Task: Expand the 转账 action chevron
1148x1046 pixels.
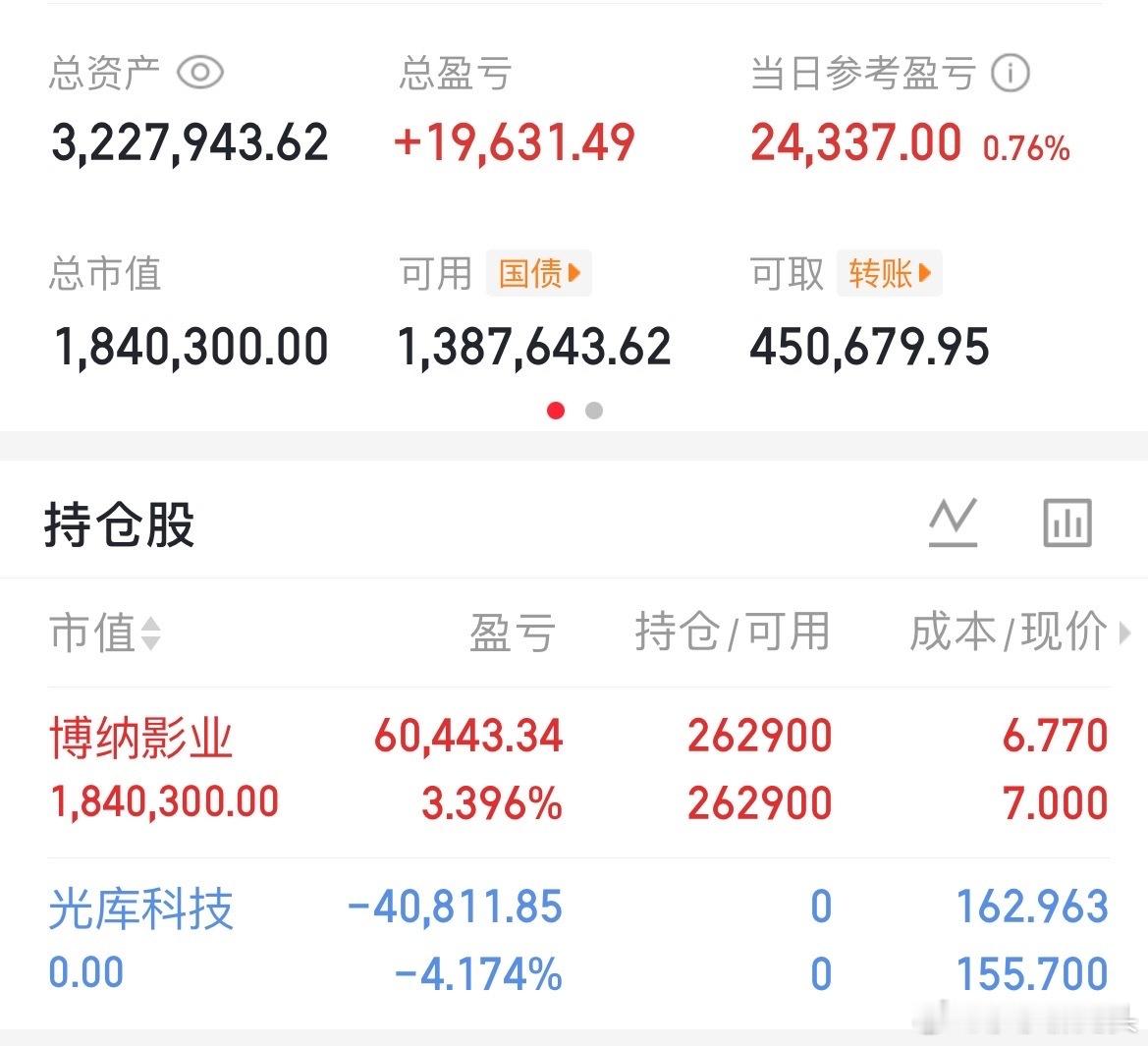Action: tap(927, 273)
